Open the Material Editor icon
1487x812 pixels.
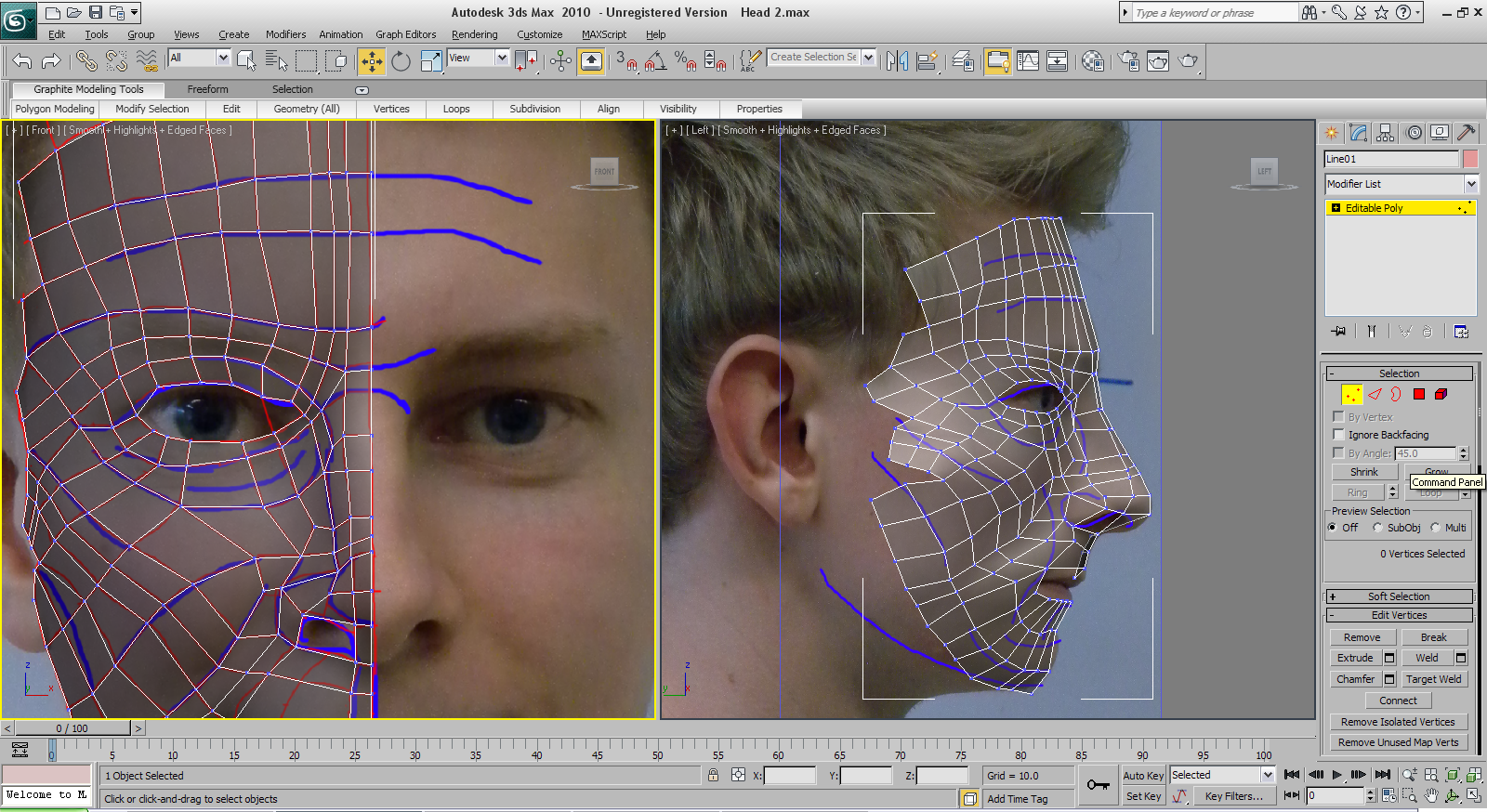pyautogui.click(x=1093, y=61)
